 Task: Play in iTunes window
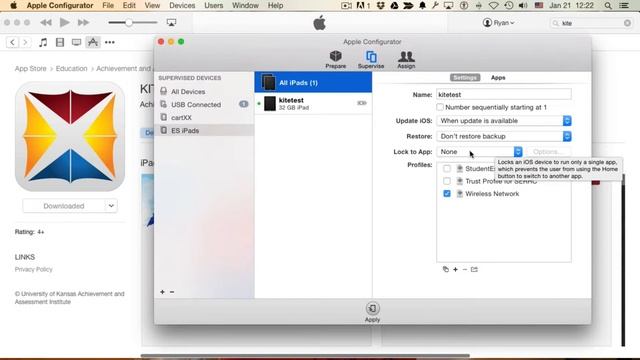pyautogui.click(x=64, y=22)
